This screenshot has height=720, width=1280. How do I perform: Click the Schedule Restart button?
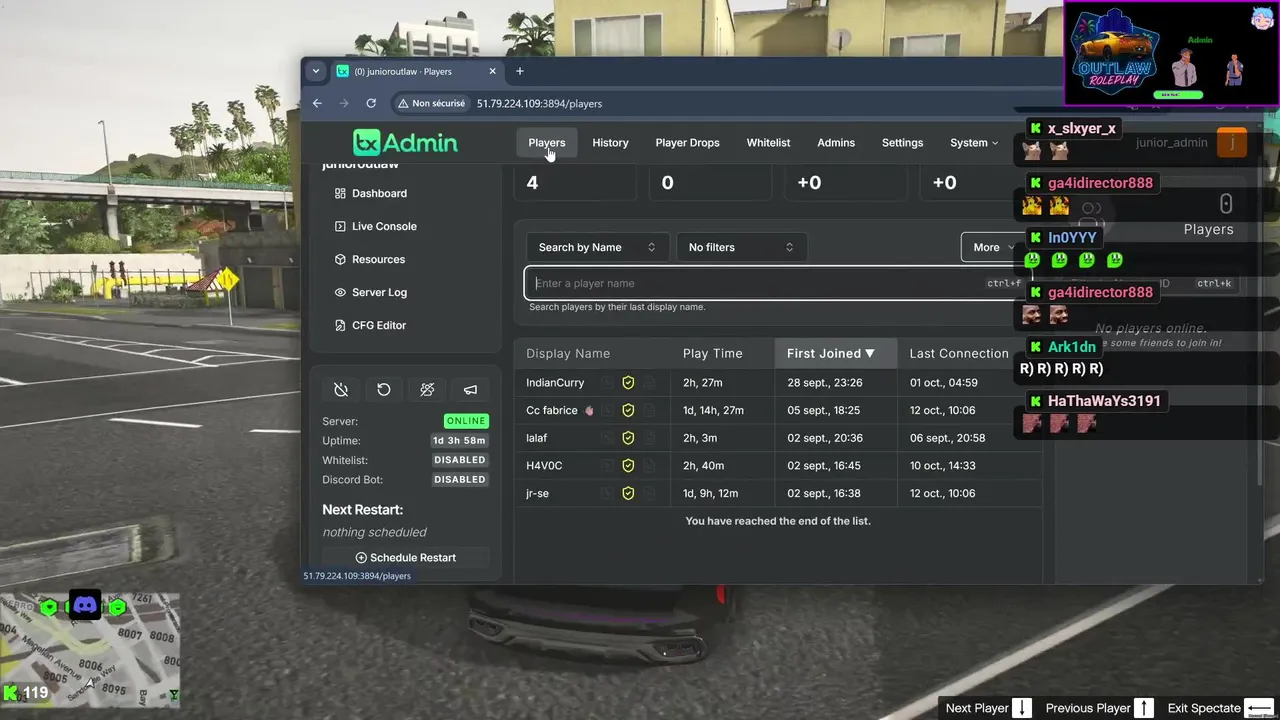click(x=406, y=557)
